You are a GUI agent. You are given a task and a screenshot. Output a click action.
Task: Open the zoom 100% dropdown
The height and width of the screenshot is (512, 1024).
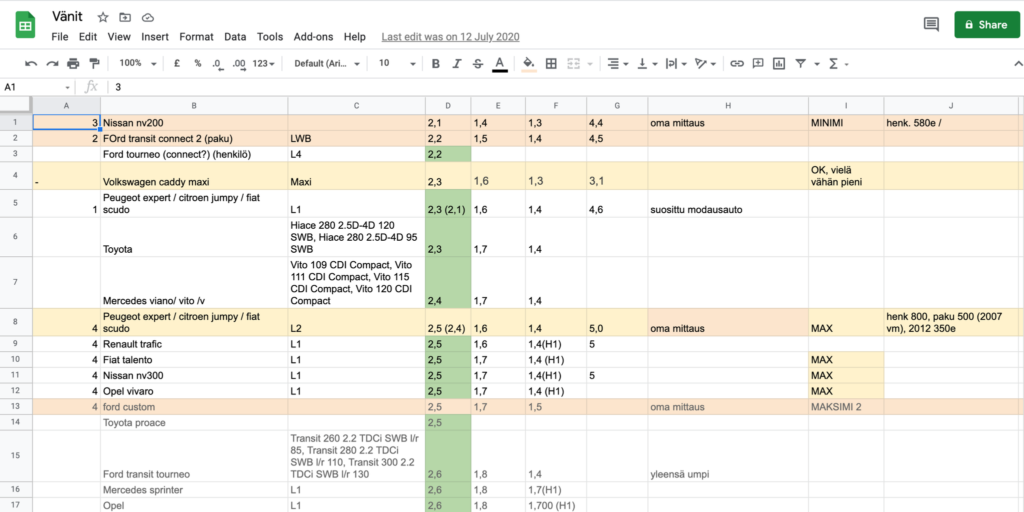click(137, 63)
